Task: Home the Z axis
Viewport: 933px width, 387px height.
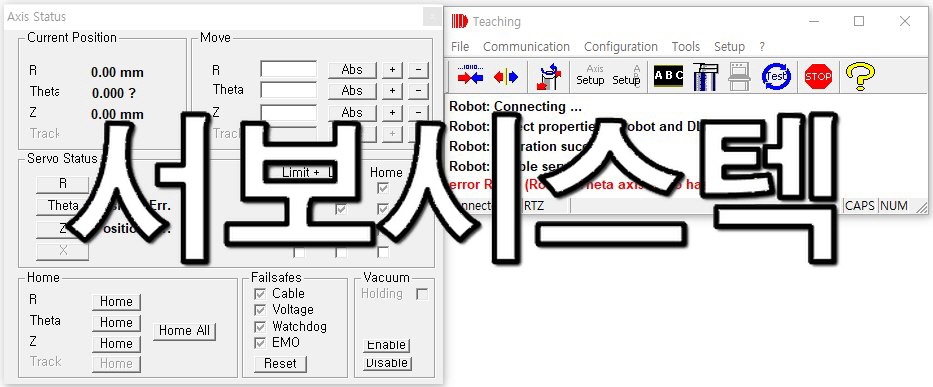Action: [116, 344]
